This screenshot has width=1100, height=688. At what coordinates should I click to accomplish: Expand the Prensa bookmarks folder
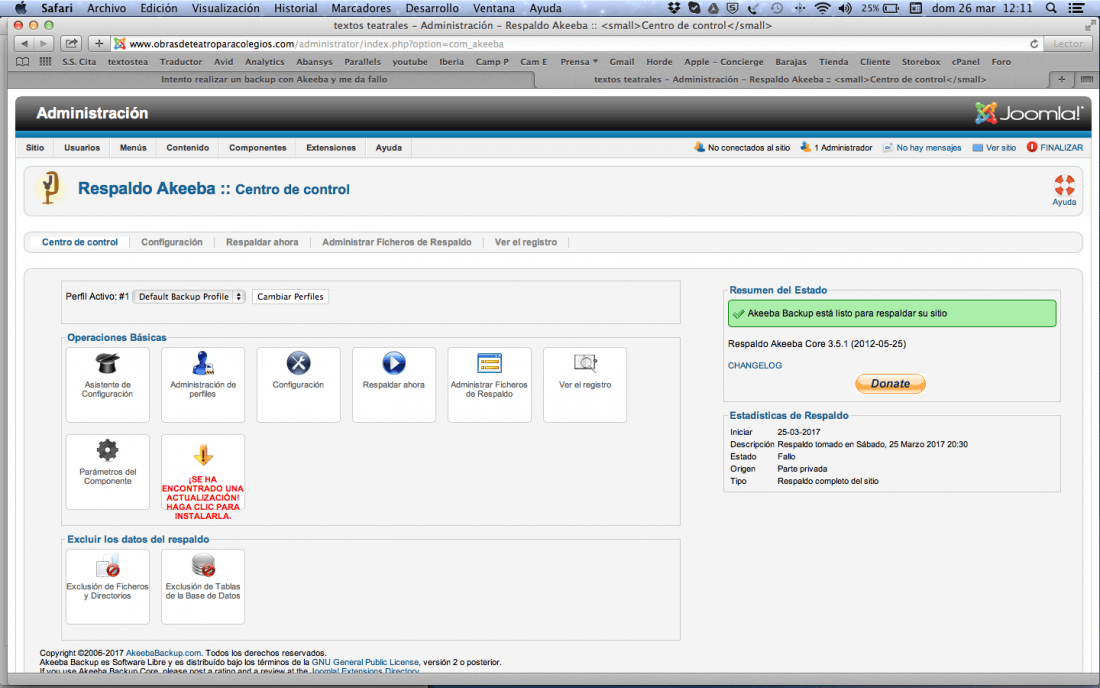click(579, 62)
